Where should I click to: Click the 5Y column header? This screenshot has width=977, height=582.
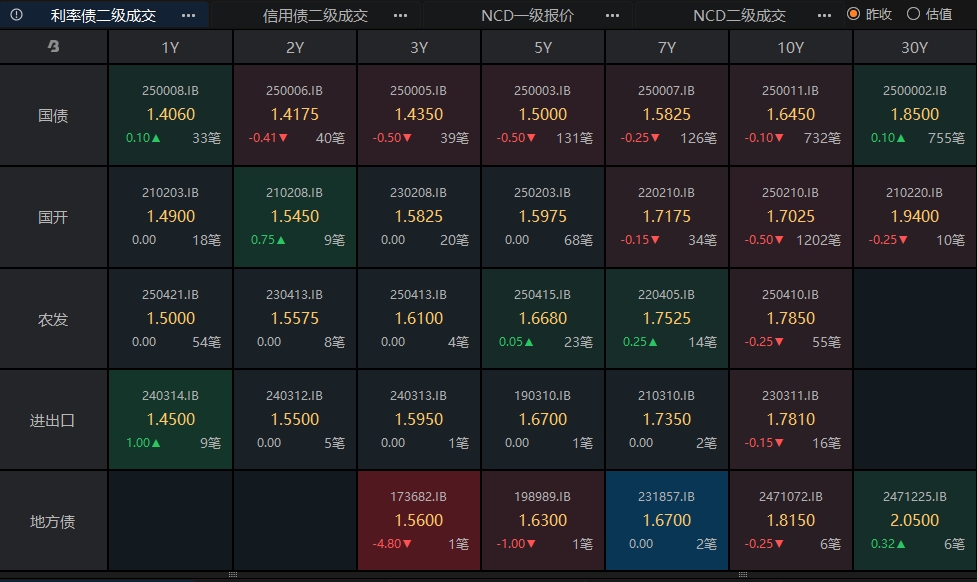pos(543,47)
